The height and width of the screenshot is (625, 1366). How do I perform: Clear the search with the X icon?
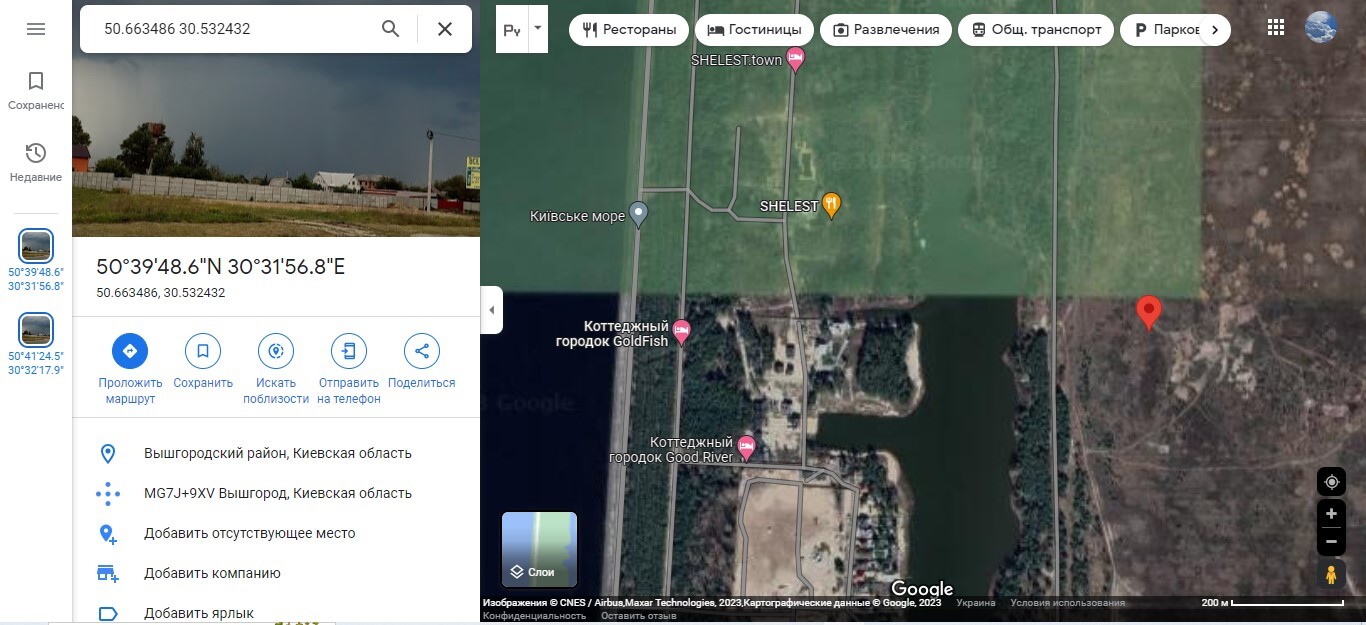pyautogui.click(x=445, y=29)
